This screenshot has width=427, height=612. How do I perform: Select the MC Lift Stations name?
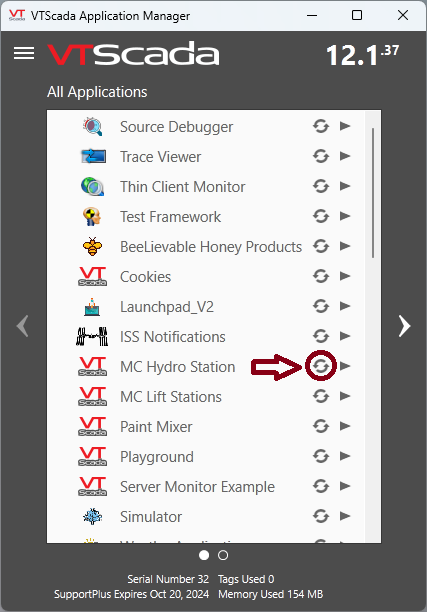coord(171,397)
